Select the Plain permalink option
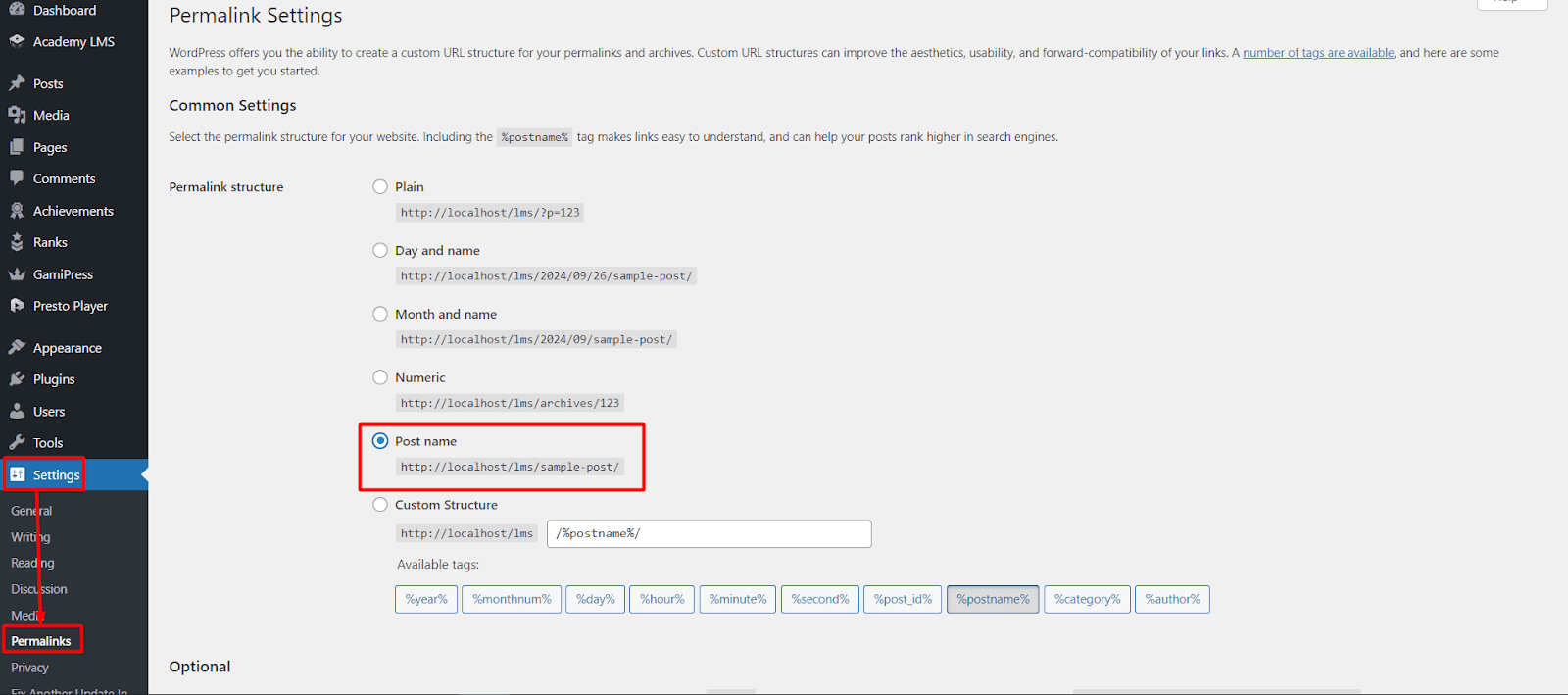This screenshot has width=1568, height=695. pos(380,186)
